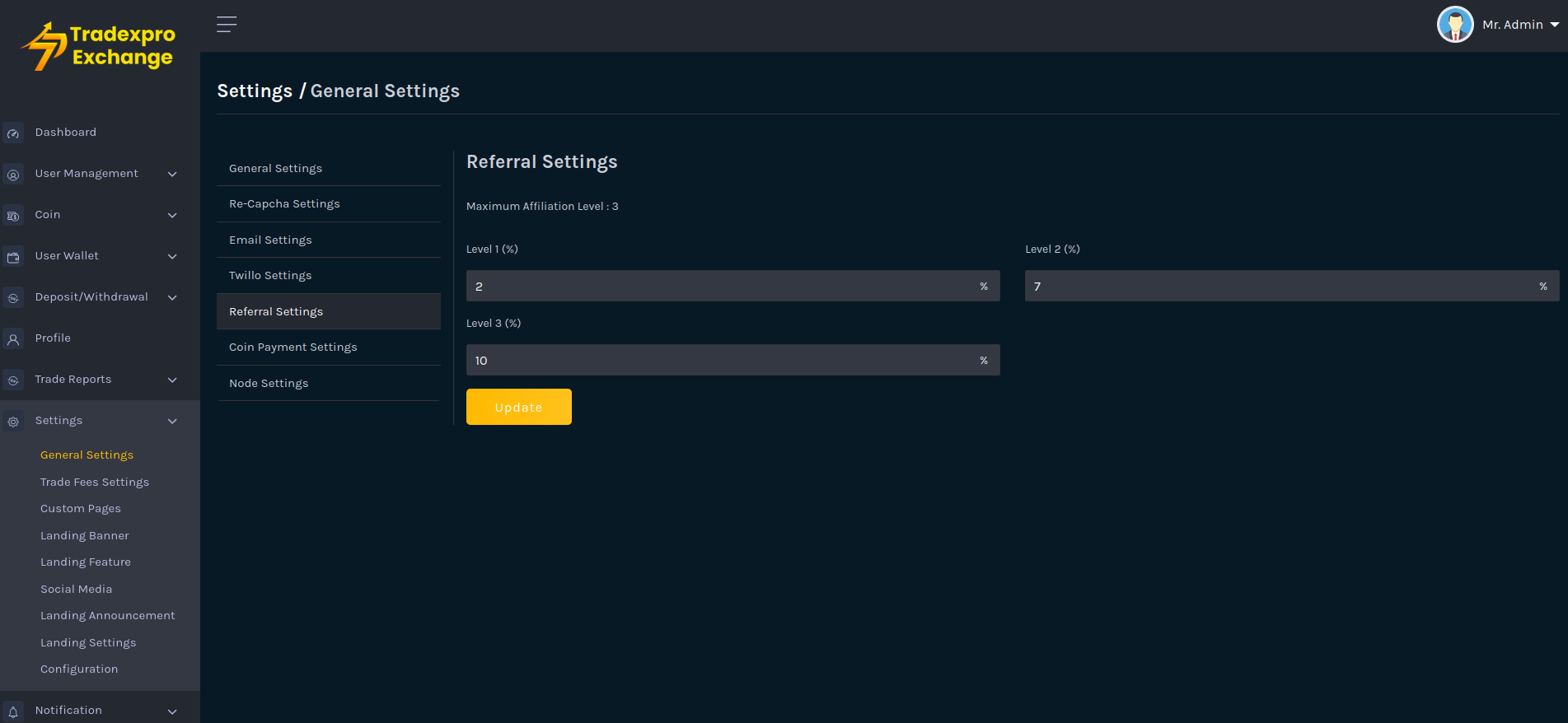Expand the Trade Reports submenu arrow
1568x723 pixels.
coord(172,380)
